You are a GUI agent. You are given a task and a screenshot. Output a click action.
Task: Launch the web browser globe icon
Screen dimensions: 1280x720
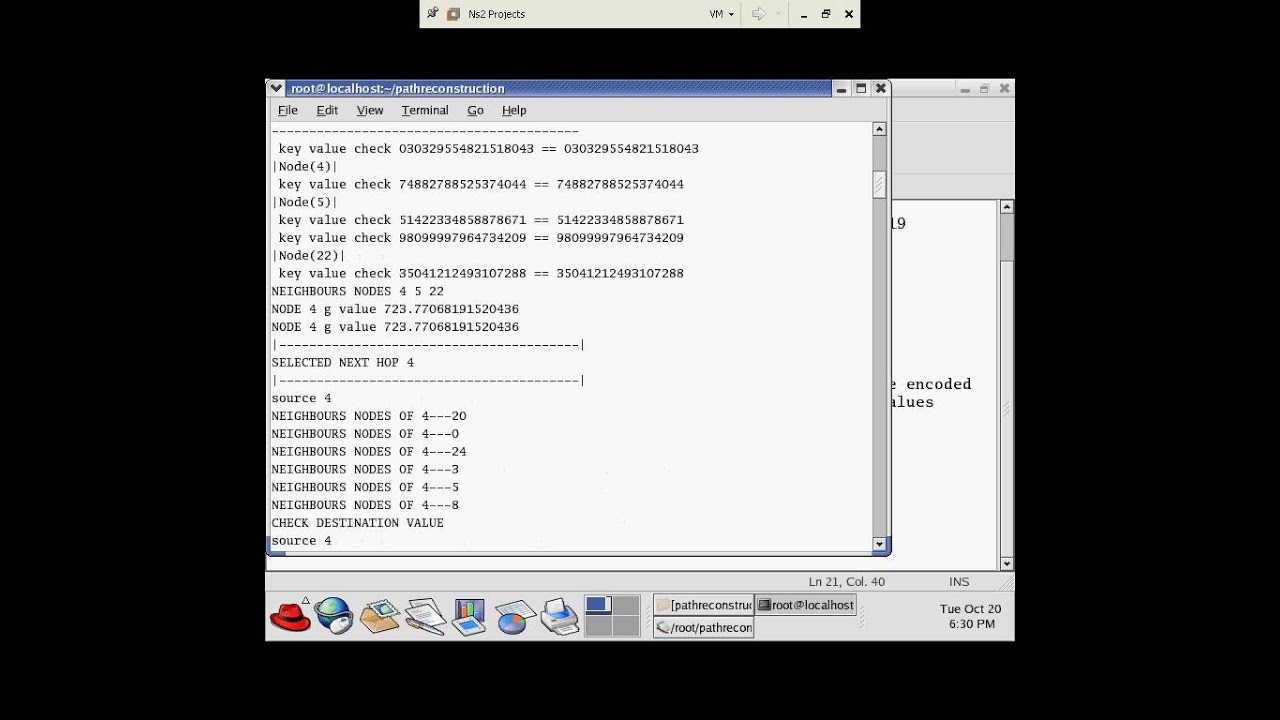point(334,615)
